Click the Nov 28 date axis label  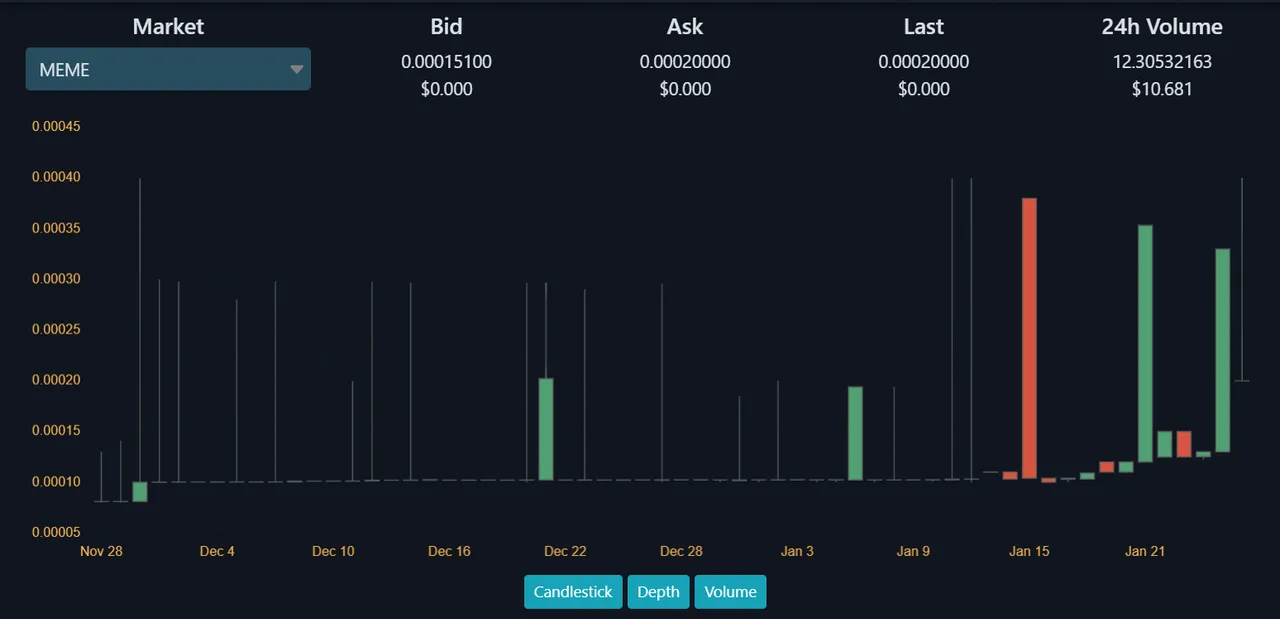click(101, 551)
